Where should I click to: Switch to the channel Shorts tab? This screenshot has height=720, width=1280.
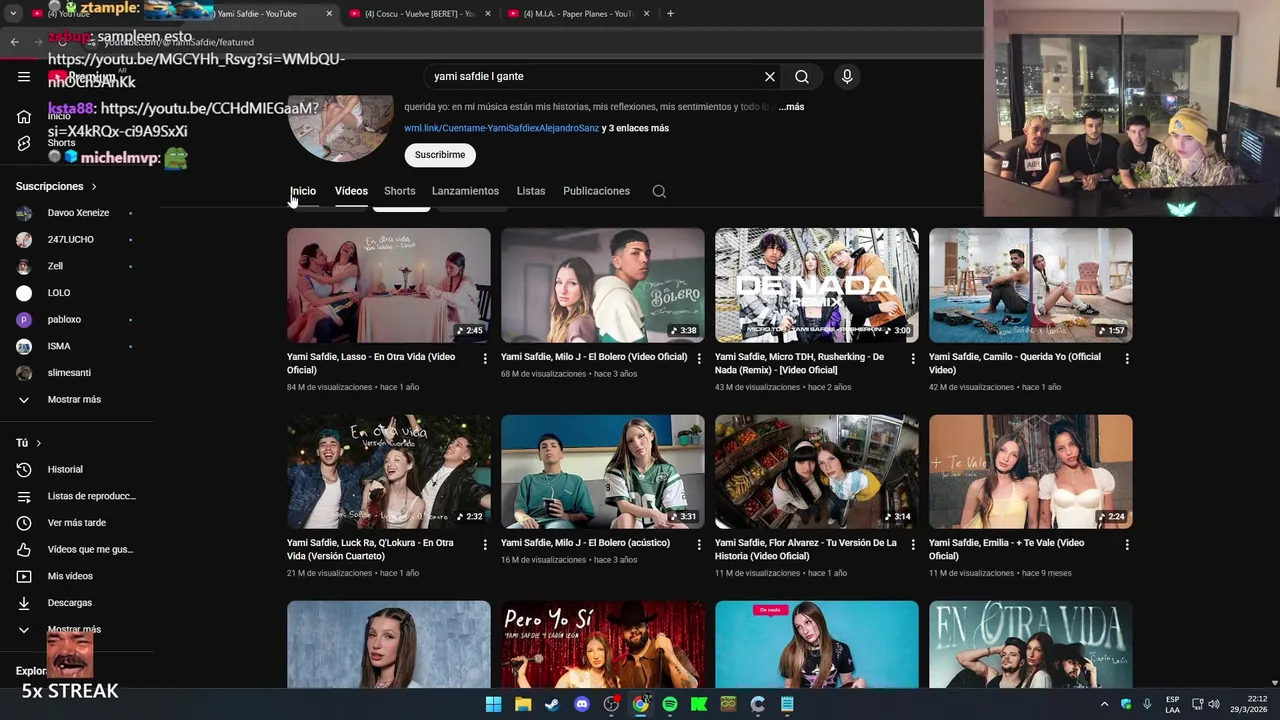click(x=399, y=191)
